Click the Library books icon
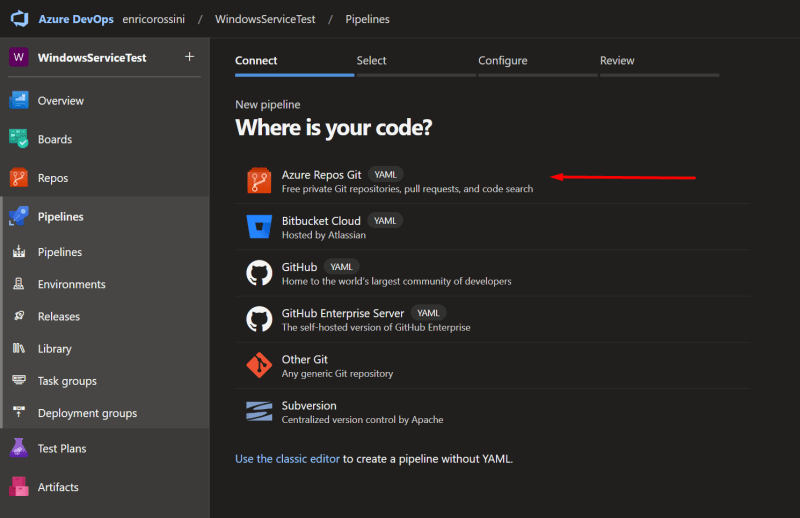Screen dimensions: 800x518 (19, 348)
